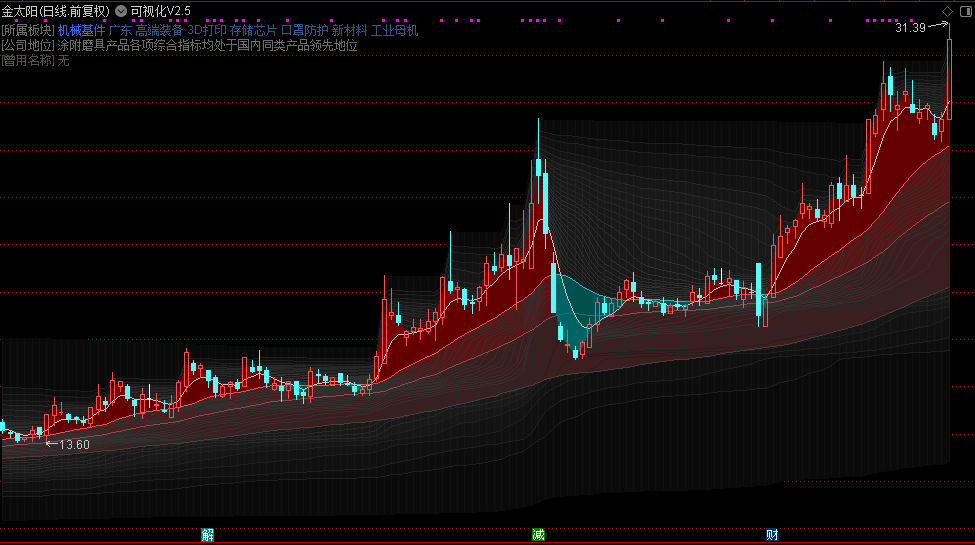Toggle the side panel icon at top right
The width and height of the screenshot is (975, 545).
tap(966, 11)
